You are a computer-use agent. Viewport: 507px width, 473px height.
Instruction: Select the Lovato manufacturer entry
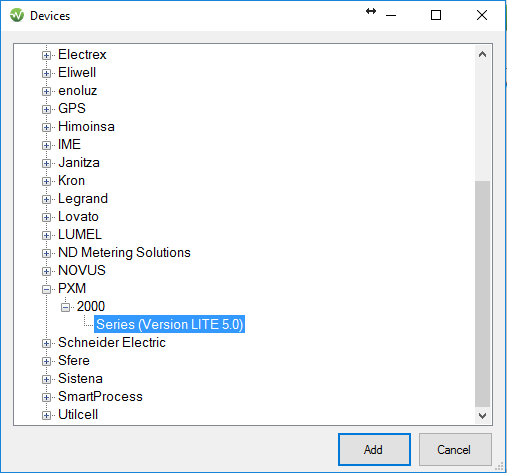point(78,217)
